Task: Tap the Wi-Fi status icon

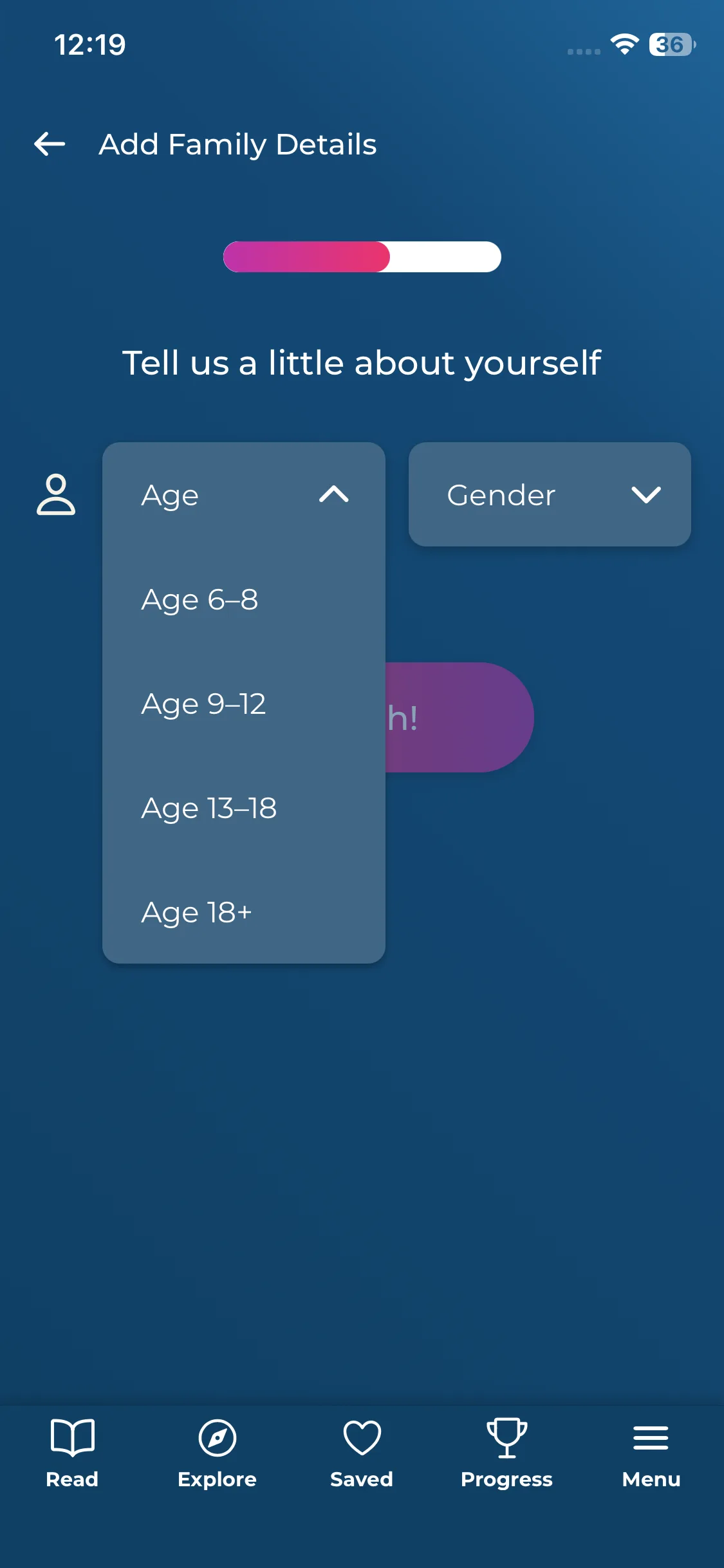Action: [x=624, y=44]
